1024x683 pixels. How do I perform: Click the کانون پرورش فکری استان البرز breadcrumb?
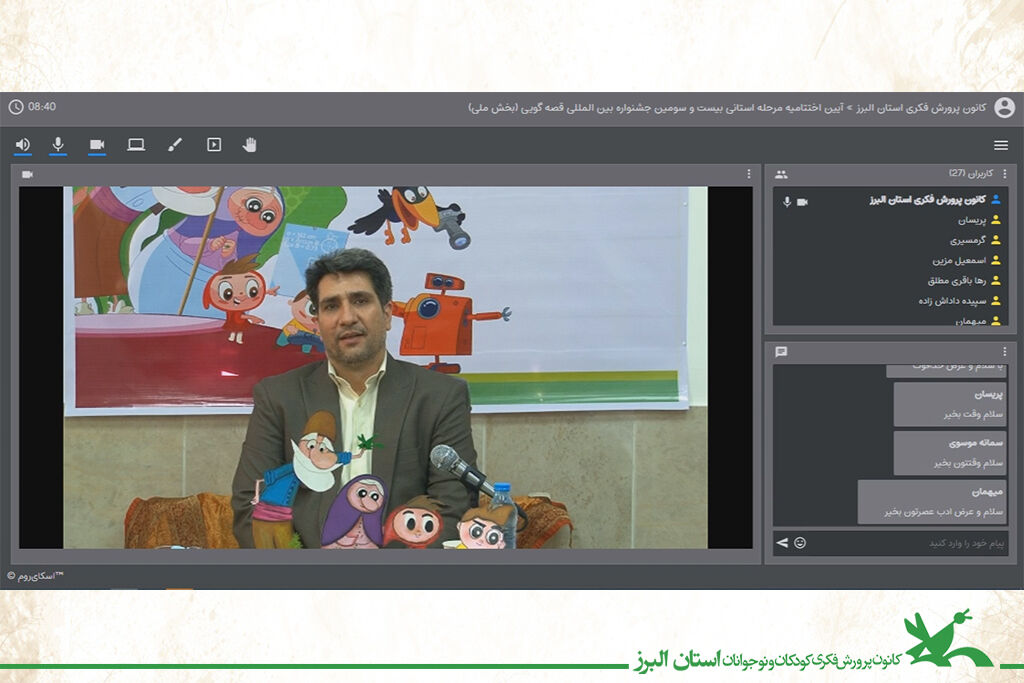coord(921,108)
